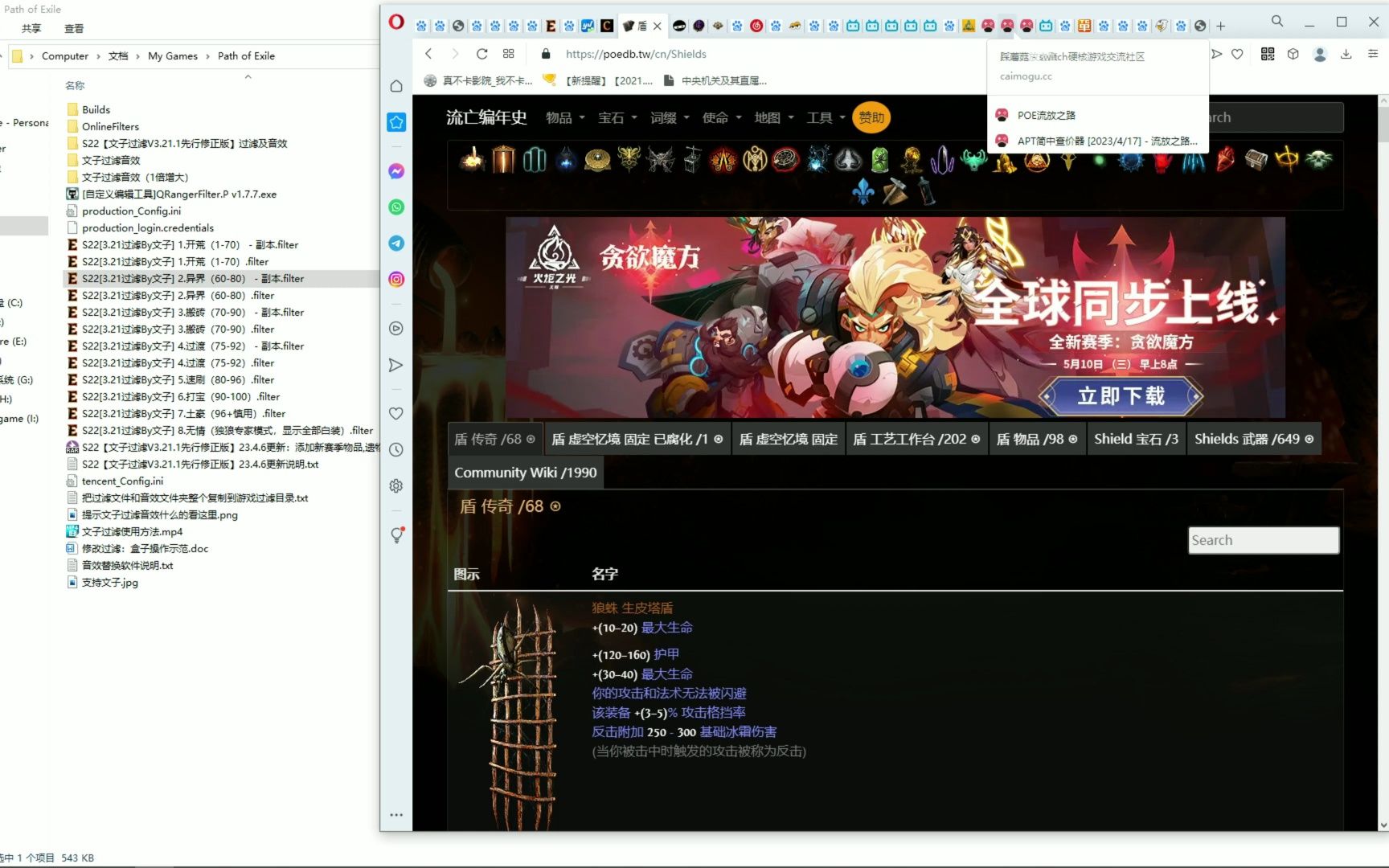Viewport: 1389px width, 868px height.
Task: Search open tabs with magnifier icon
Action: (x=1276, y=22)
